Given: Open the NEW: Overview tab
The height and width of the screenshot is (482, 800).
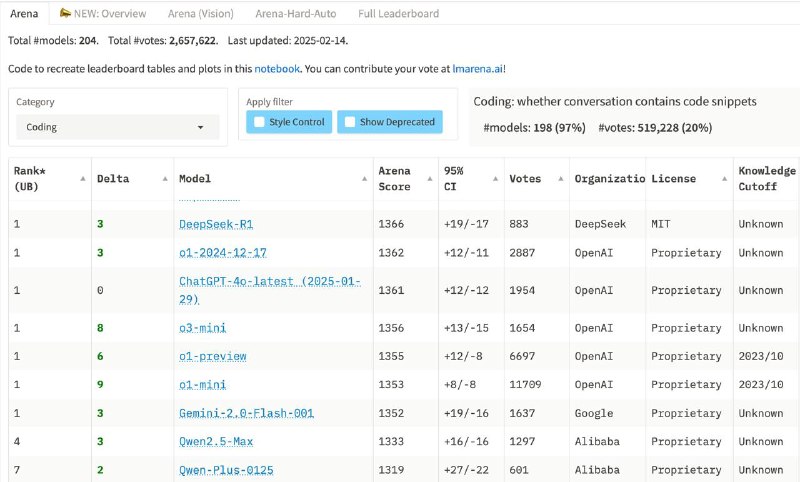Looking at the screenshot, I should 103,14.
